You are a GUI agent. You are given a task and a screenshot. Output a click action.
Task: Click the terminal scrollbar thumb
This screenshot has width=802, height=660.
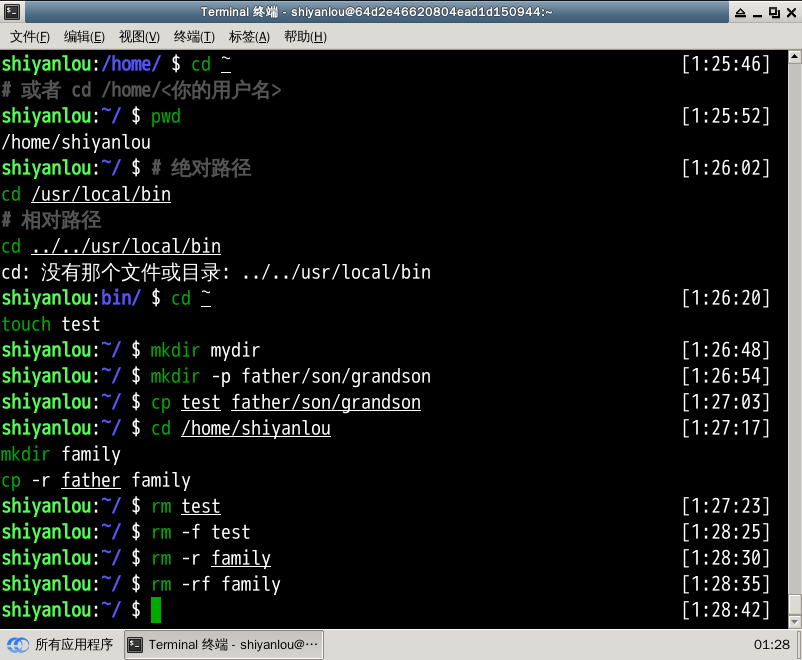pos(794,604)
